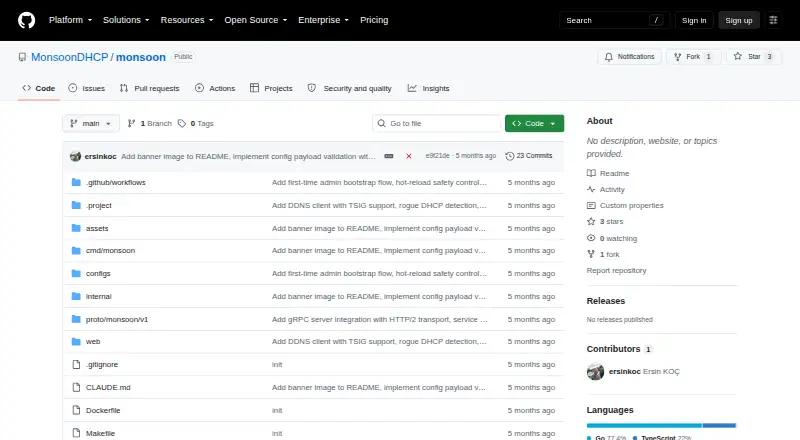This screenshot has width=800, height=440.
Task: View the 0 Tags link
Action: point(196,124)
